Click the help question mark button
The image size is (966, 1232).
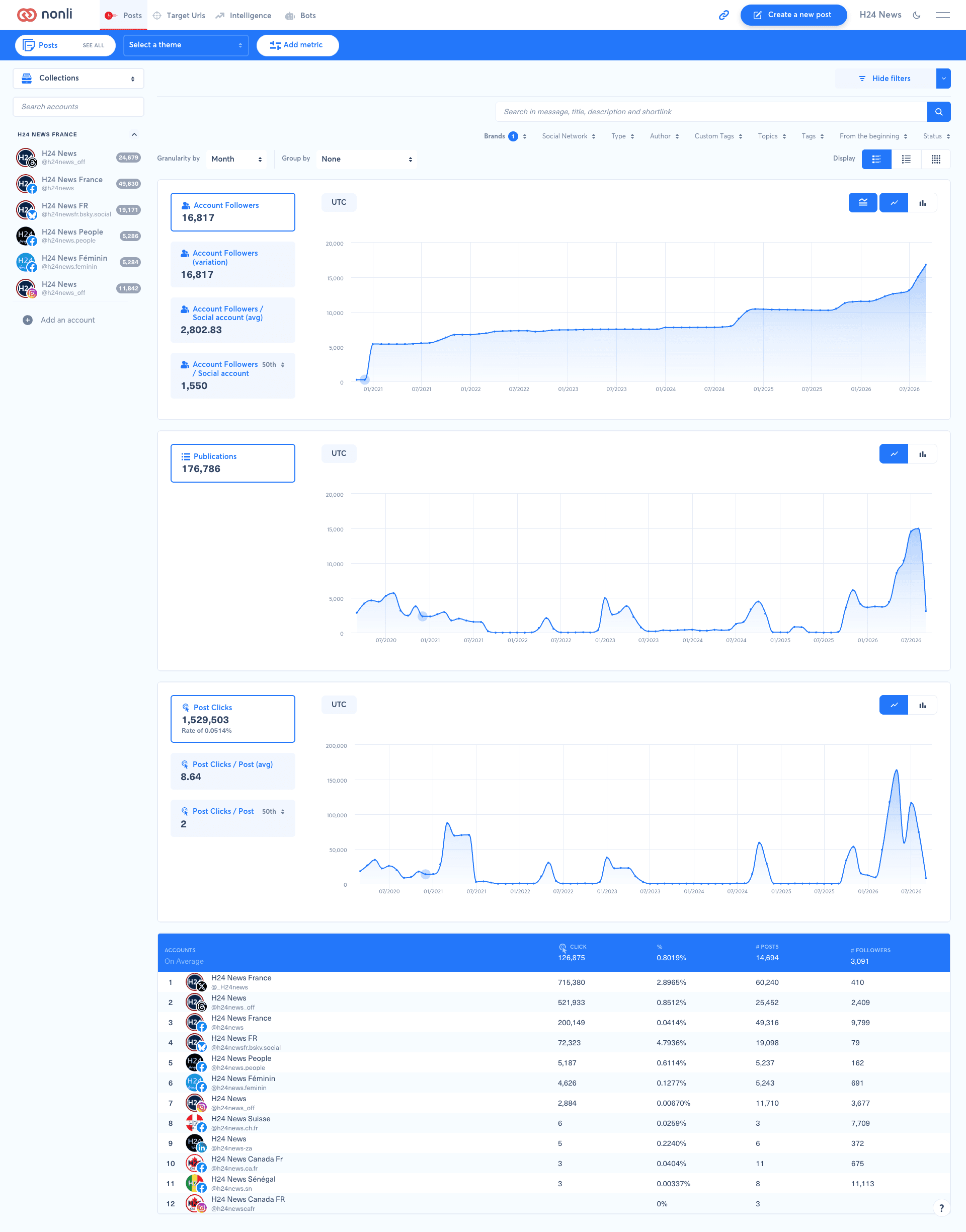coord(941,1208)
